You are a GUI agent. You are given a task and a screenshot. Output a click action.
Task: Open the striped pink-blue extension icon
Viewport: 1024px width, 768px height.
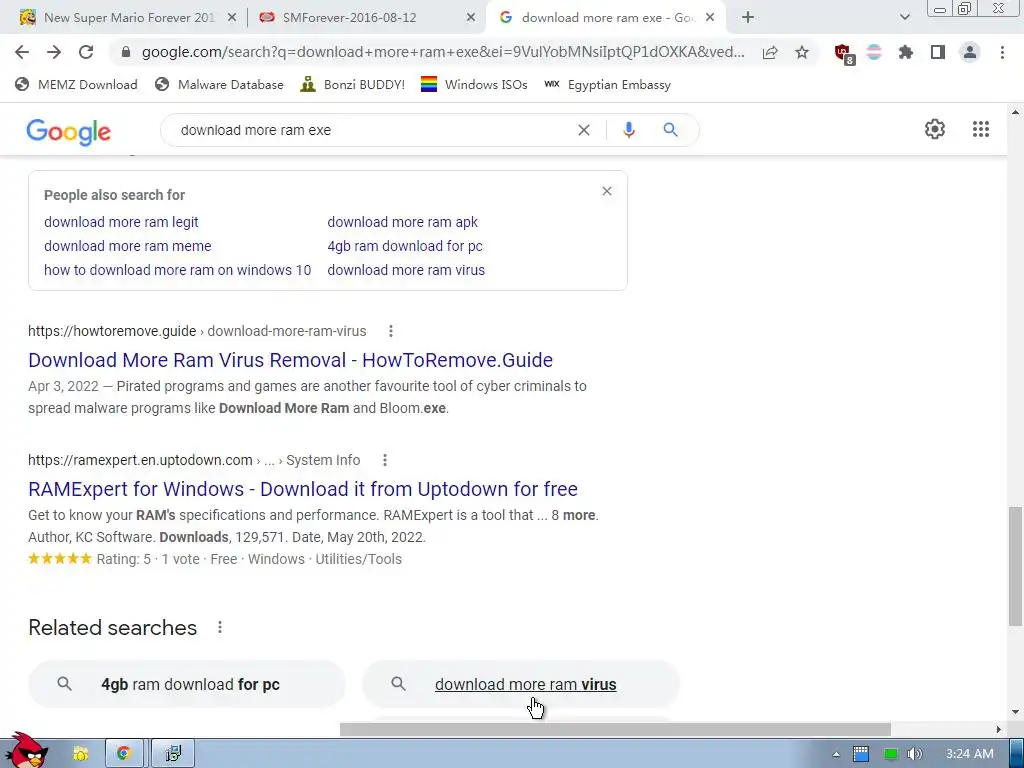click(874, 52)
